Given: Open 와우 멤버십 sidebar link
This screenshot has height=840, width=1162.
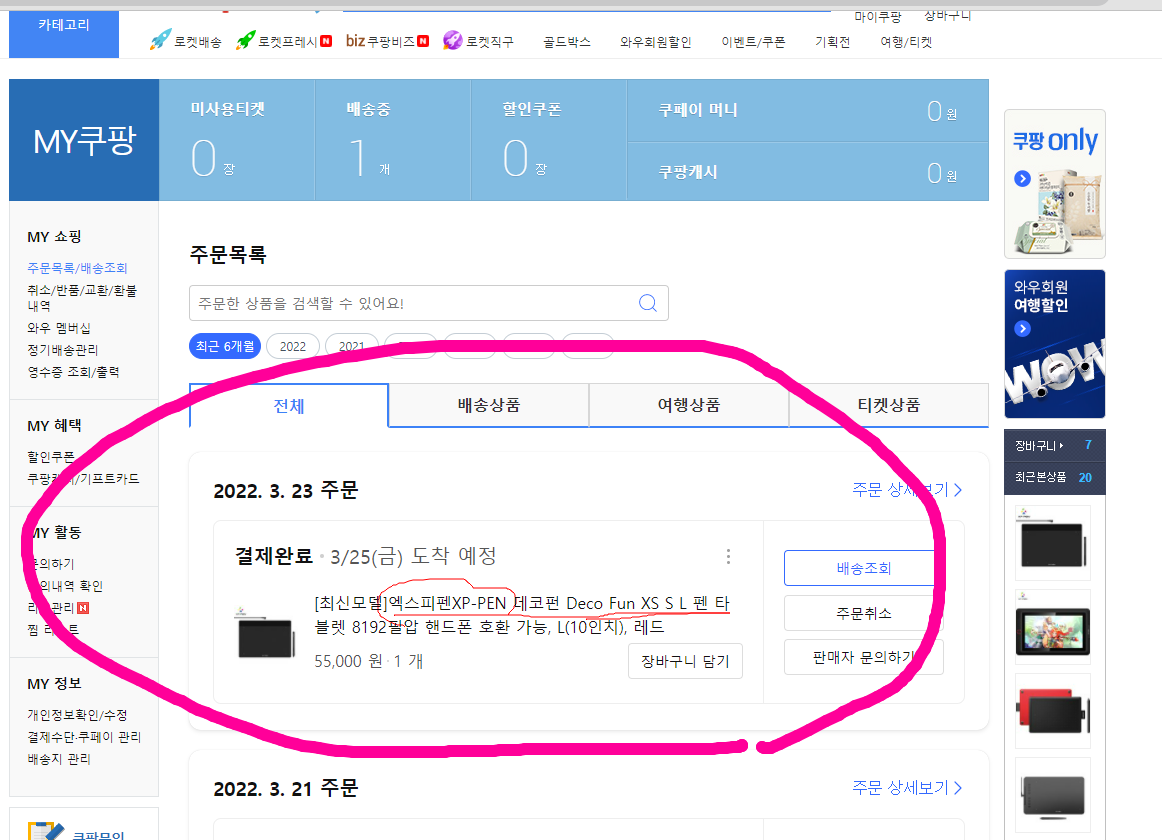Looking at the screenshot, I should tap(59, 328).
